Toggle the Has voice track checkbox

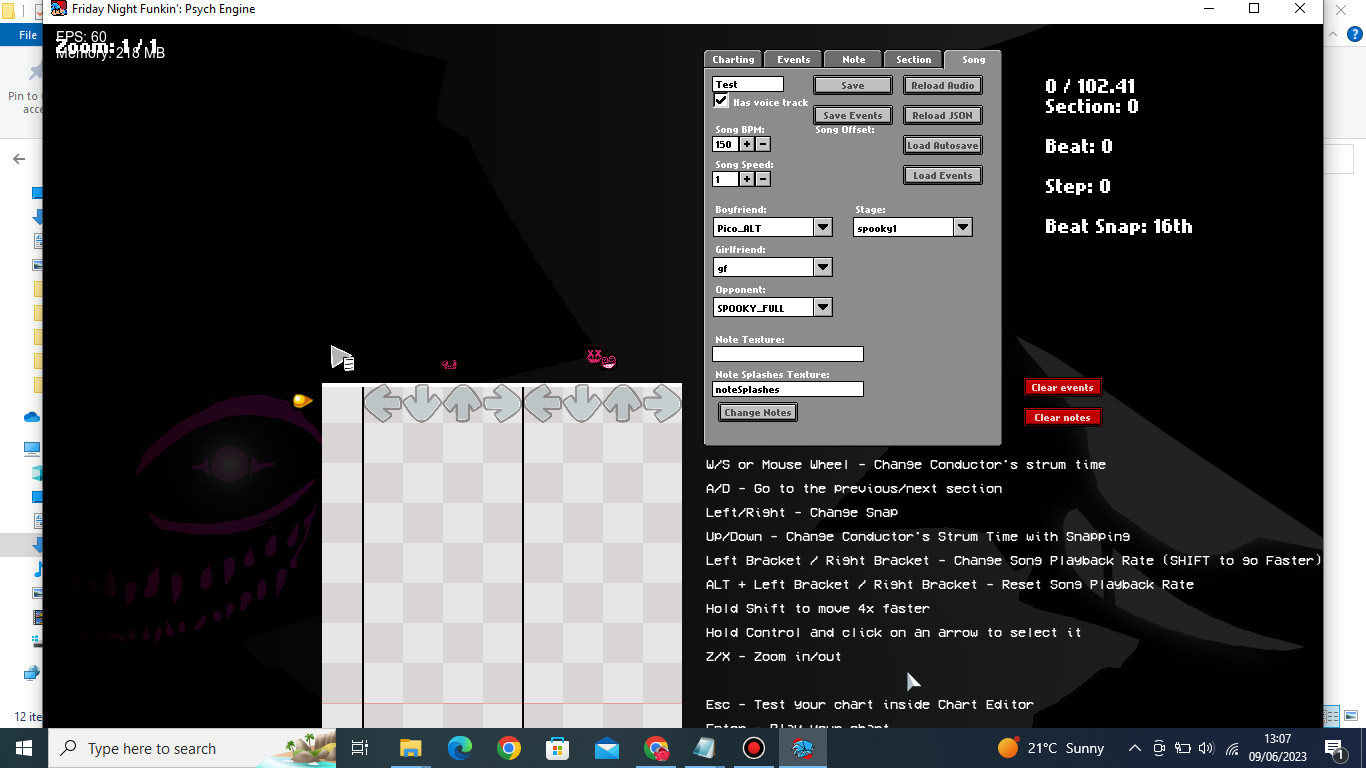(x=720, y=101)
